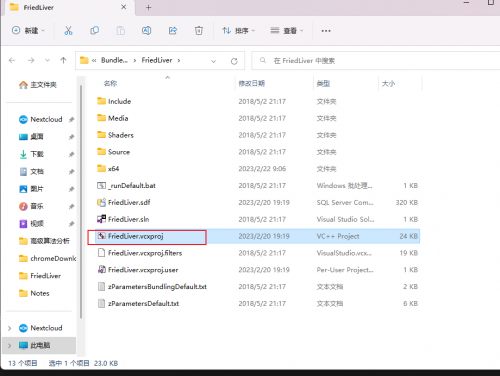Image resolution: width=500 pixels, height=376 pixels.
Task: Go back with the left arrow
Action: [12, 60]
